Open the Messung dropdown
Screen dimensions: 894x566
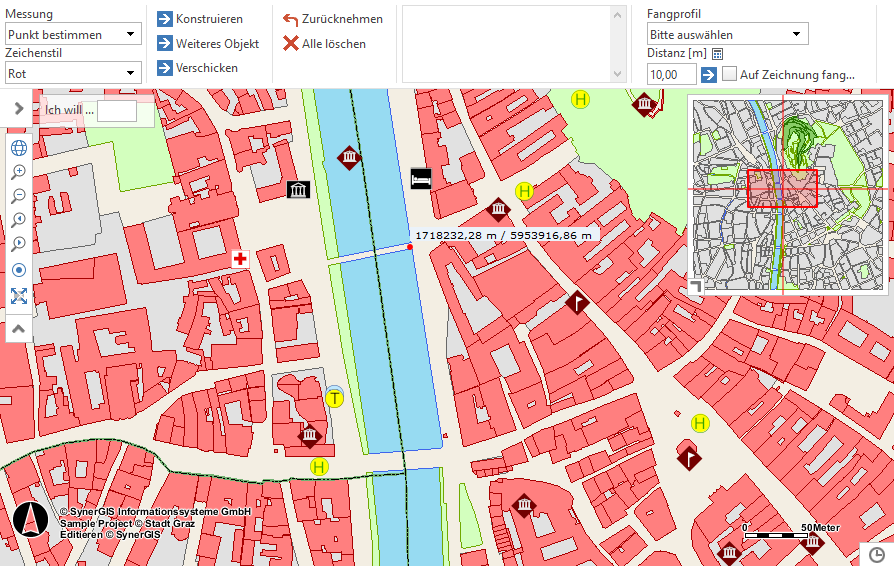[x=73, y=34]
